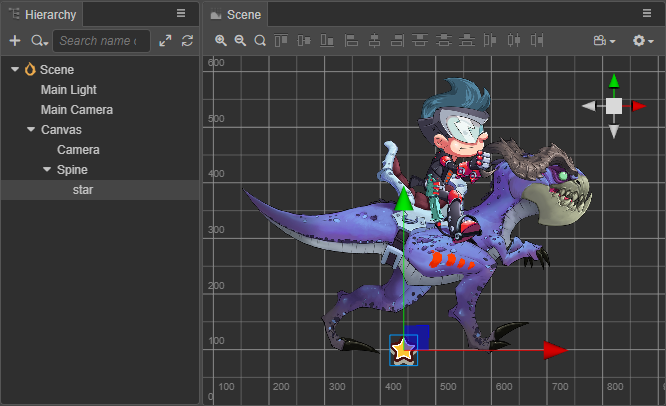Click the zoom in magnifier icon
Image resolution: width=666 pixels, height=406 pixels.
pyautogui.click(x=221, y=41)
